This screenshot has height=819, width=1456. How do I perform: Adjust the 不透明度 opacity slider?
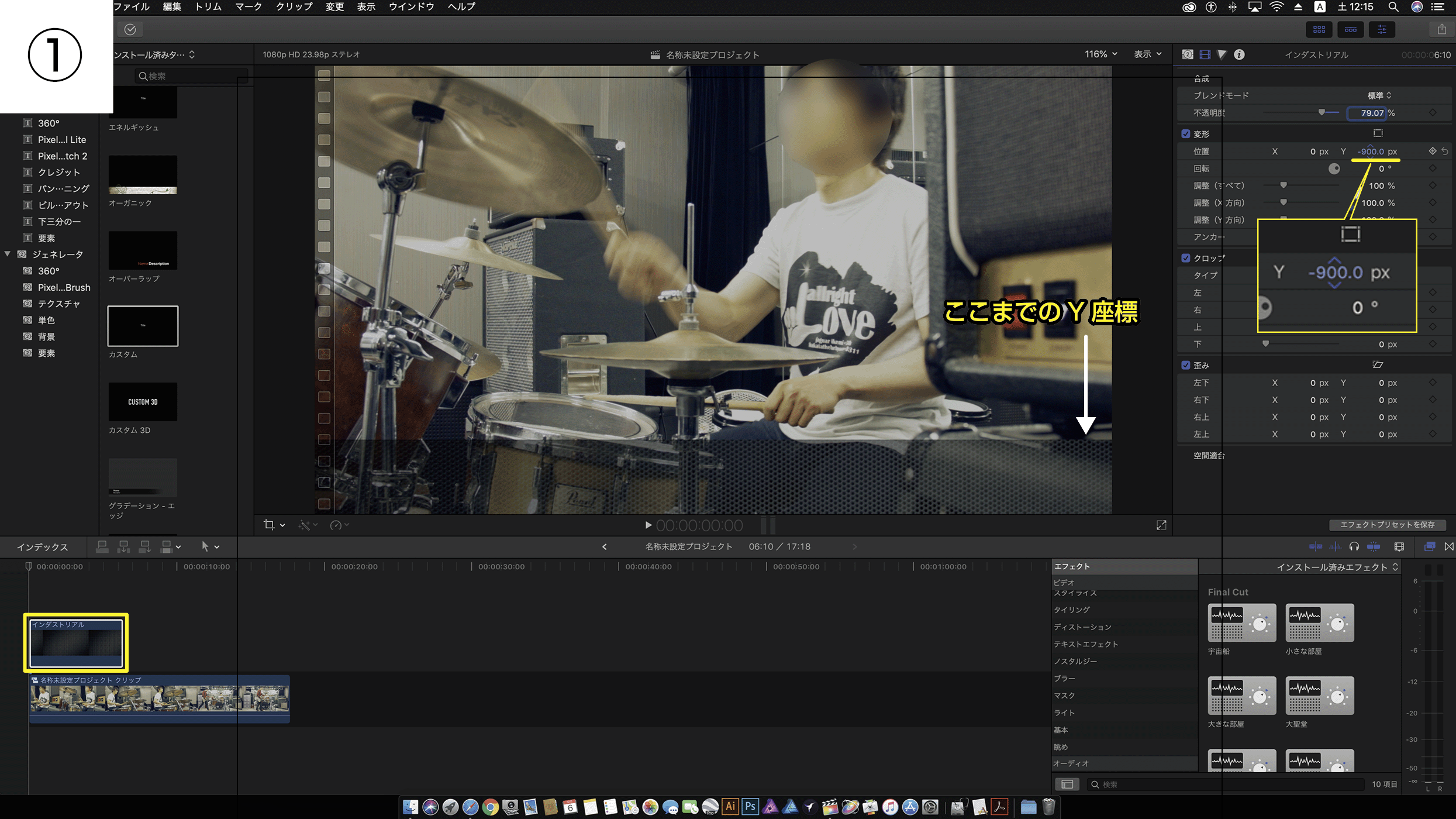point(1322,113)
